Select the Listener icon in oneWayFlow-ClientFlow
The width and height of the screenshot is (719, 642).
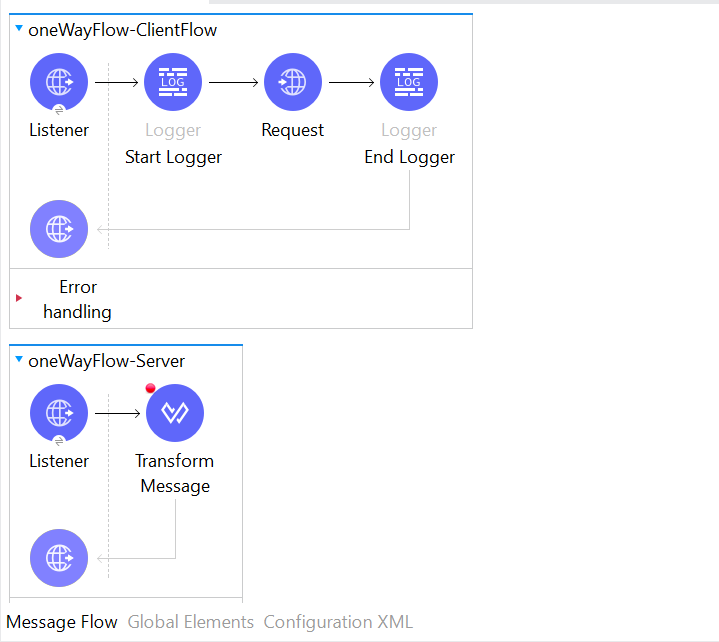(x=59, y=82)
